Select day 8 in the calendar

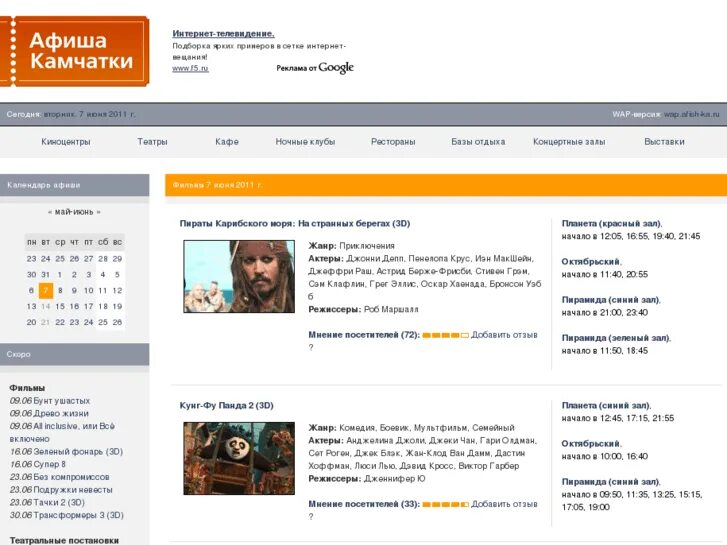(60, 290)
